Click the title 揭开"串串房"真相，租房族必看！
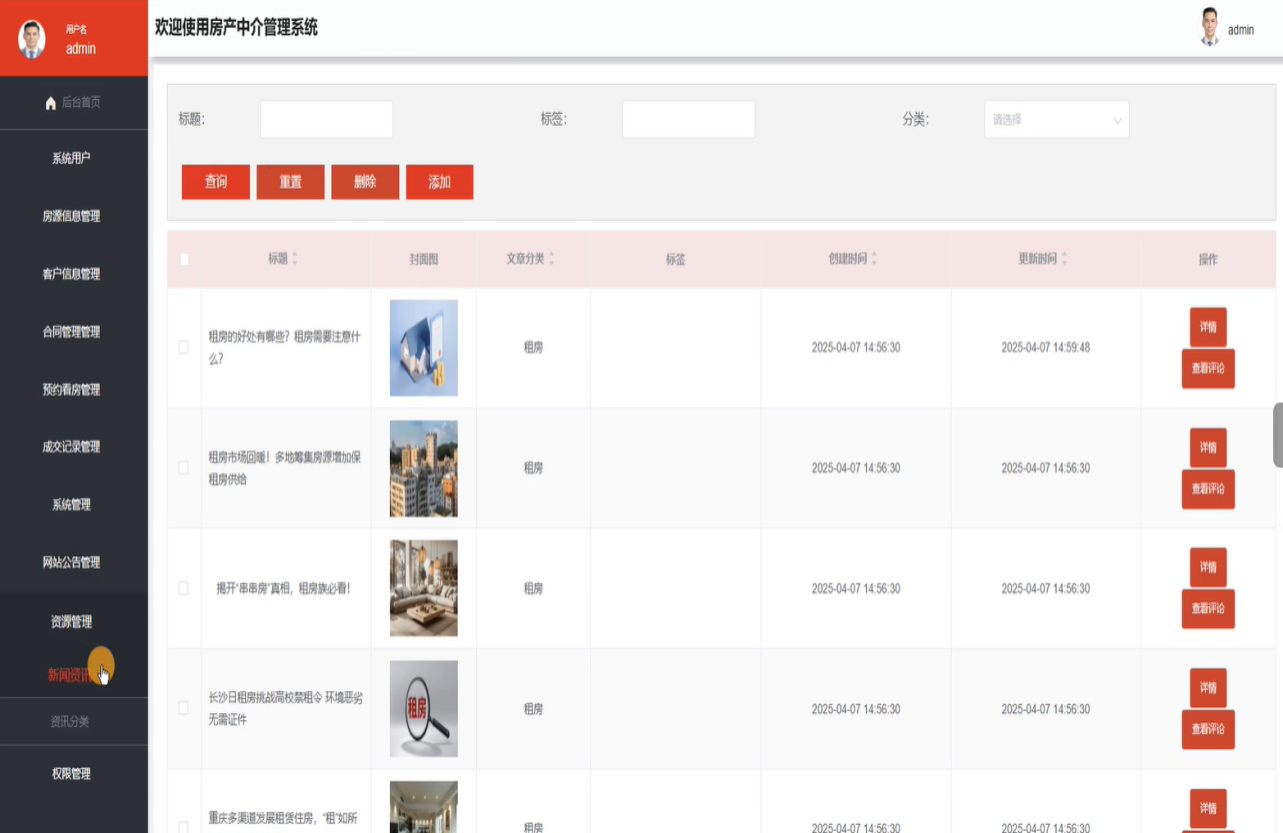1283x833 pixels. tap(284, 589)
